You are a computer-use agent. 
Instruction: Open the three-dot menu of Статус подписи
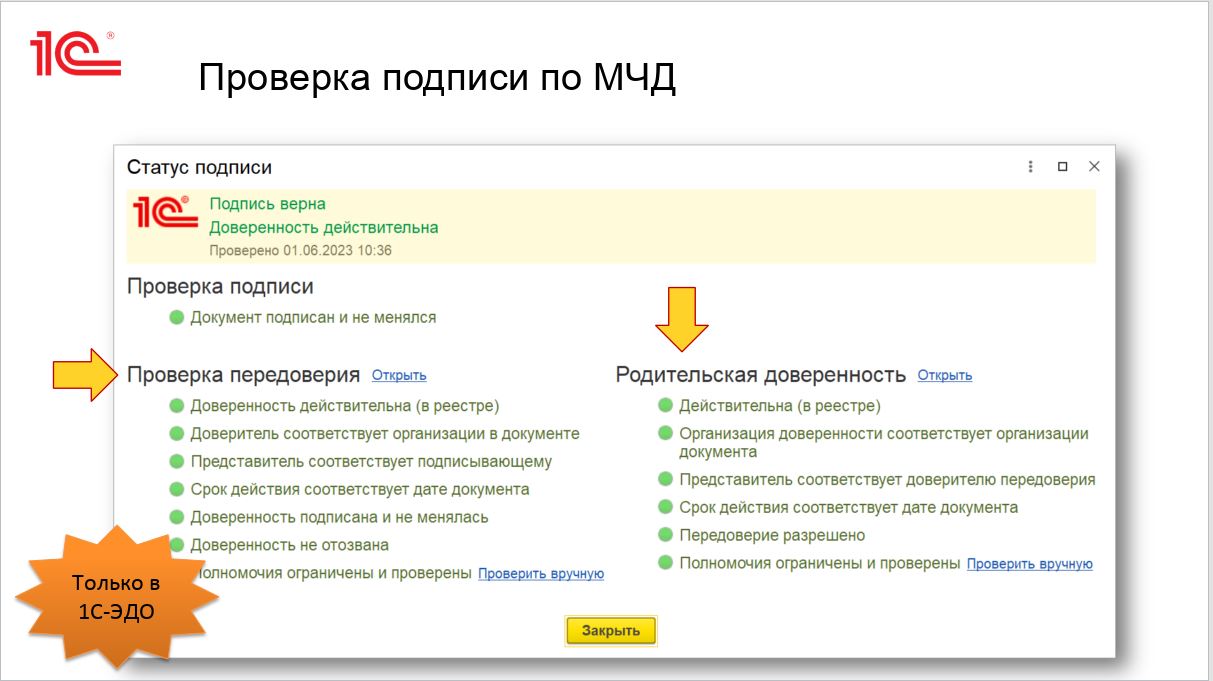(1029, 166)
